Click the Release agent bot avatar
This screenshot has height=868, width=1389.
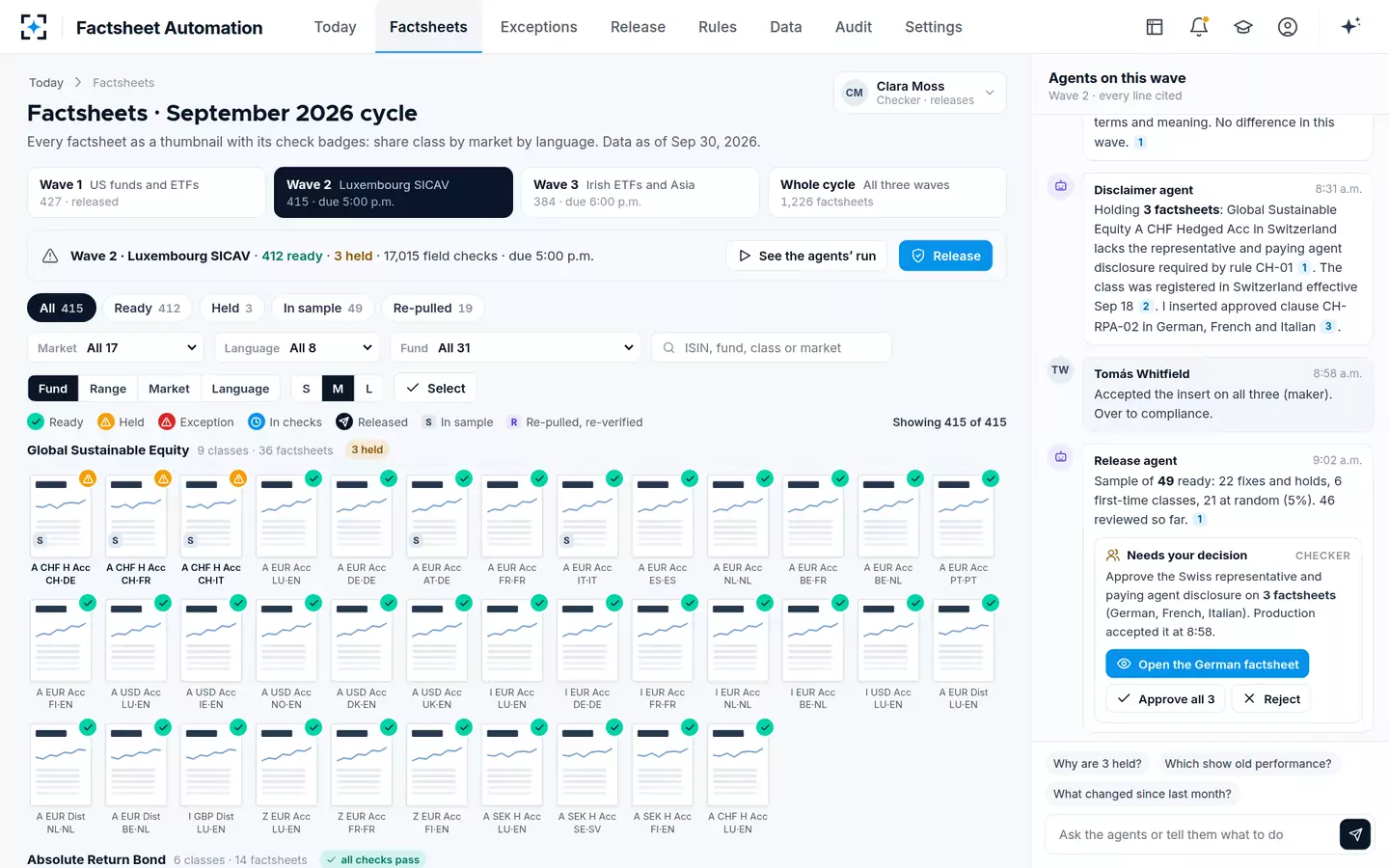(x=1061, y=457)
